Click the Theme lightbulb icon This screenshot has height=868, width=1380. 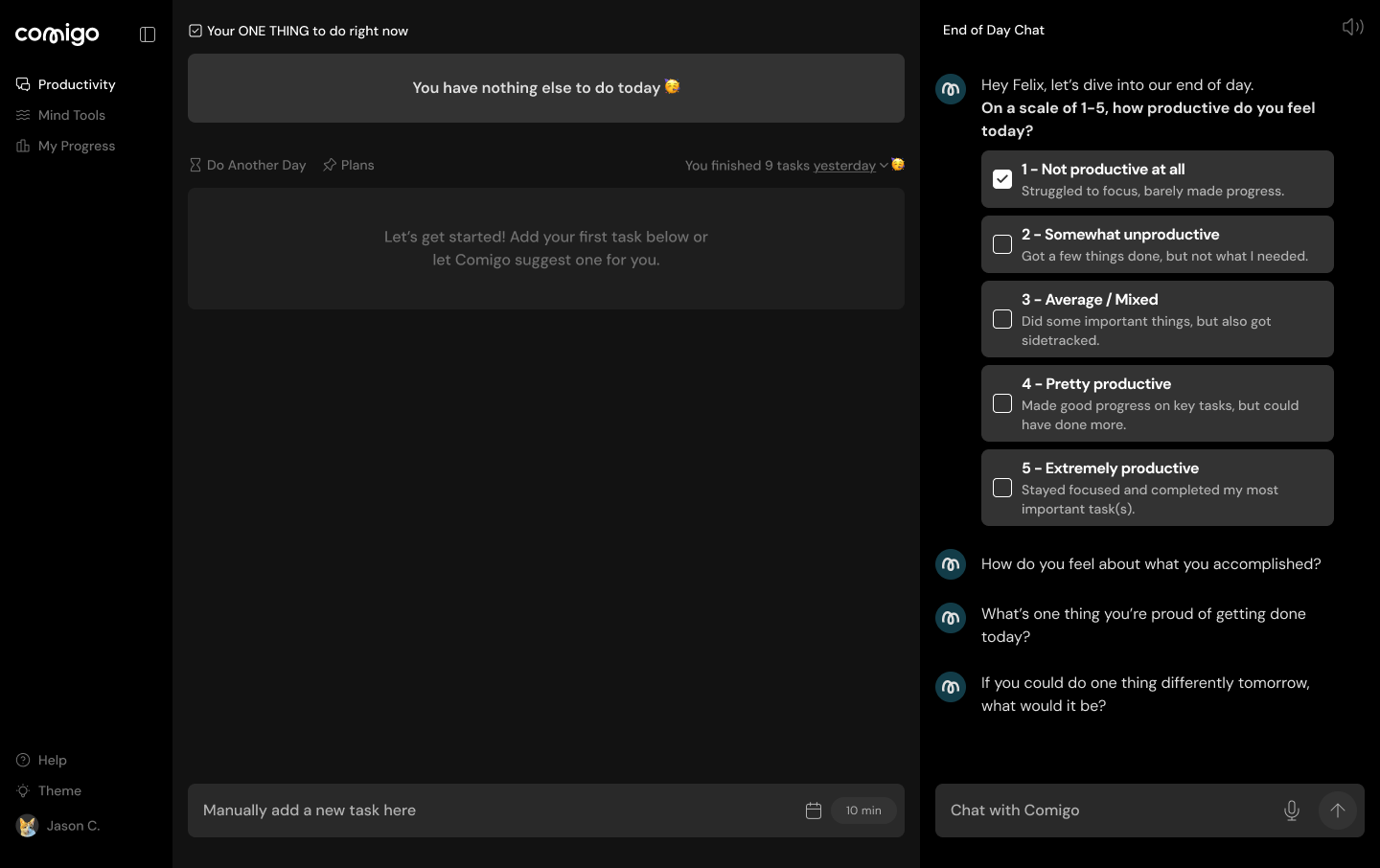[23, 790]
